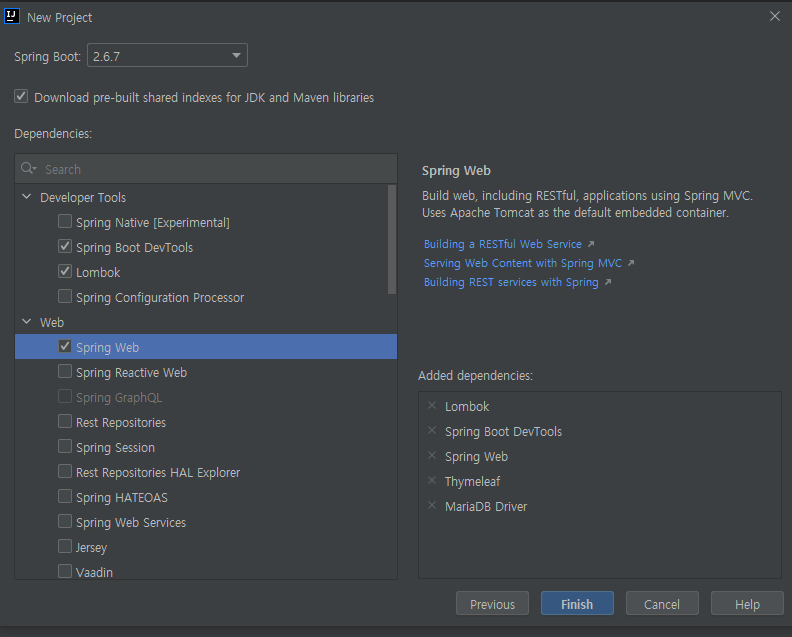Image resolution: width=792 pixels, height=637 pixels.
Task: Cancel the New Project wizard
Action: (662, 604)
